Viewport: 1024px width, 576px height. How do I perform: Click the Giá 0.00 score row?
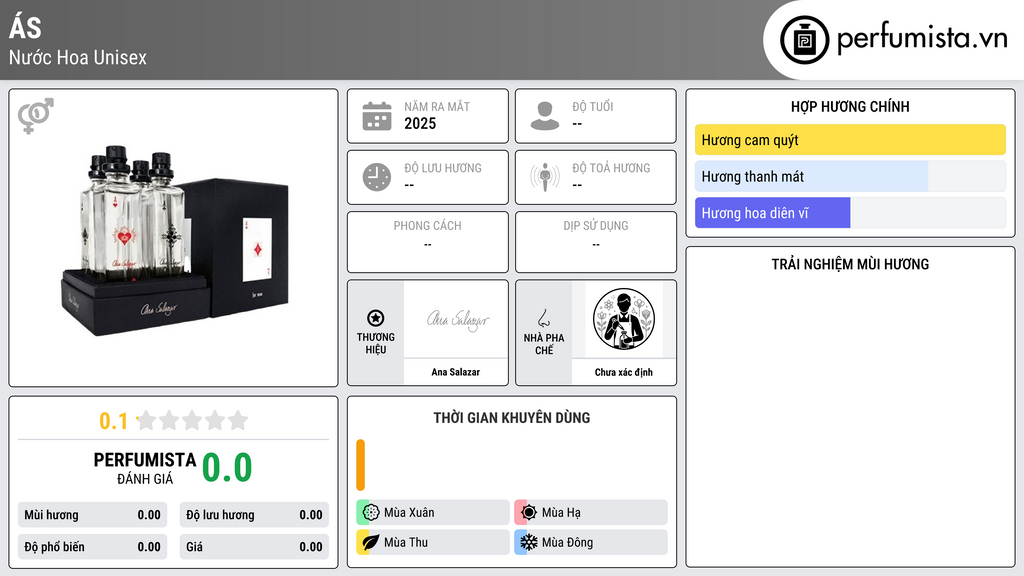pos(254,547)
